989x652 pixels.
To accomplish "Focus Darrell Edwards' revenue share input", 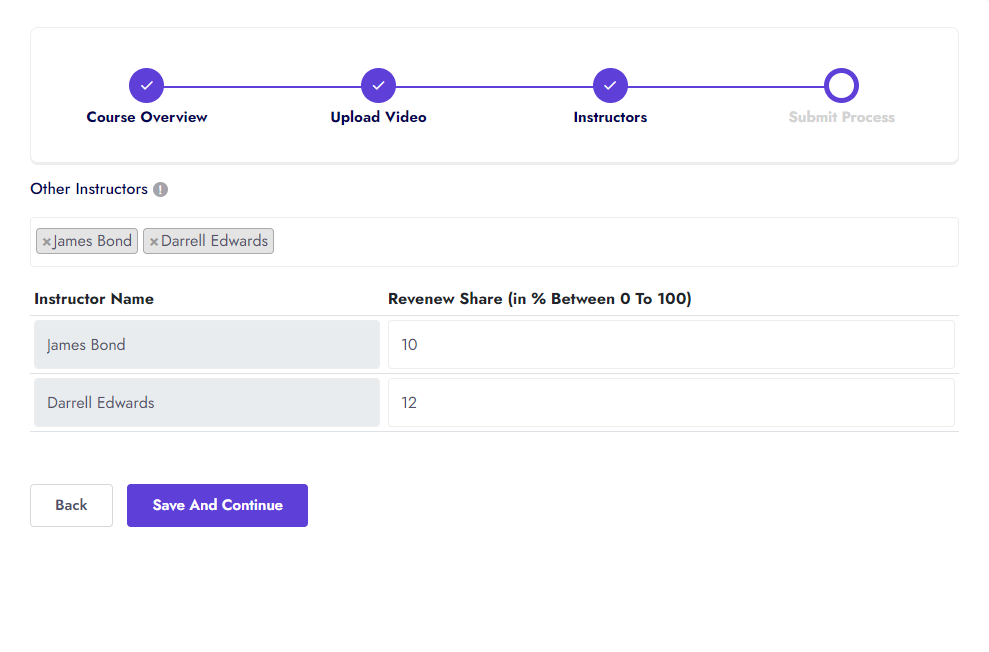I will coord(670,403).
